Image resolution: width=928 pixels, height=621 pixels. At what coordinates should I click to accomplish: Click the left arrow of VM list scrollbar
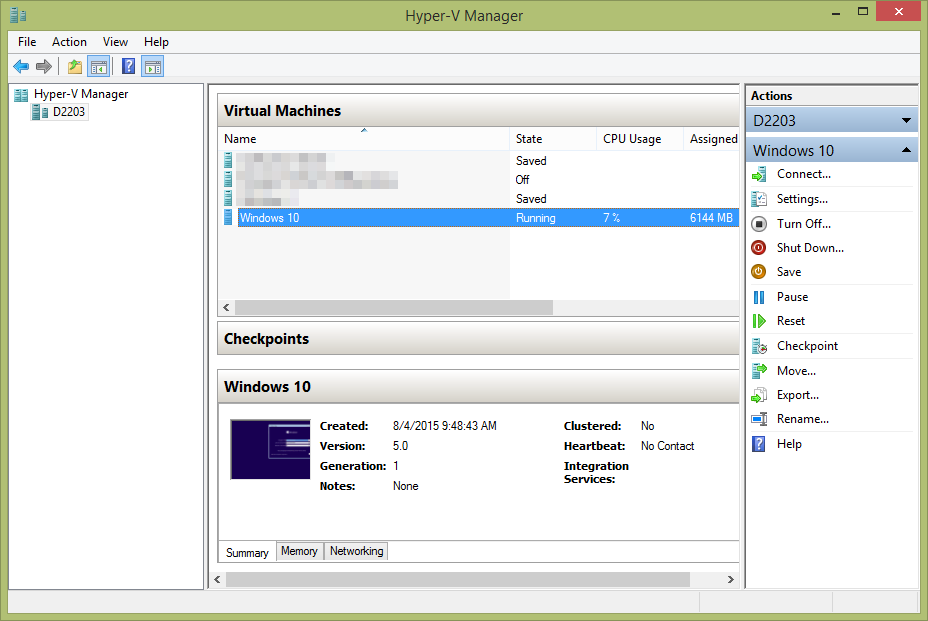pyautogui.click(x=226, y=307)
